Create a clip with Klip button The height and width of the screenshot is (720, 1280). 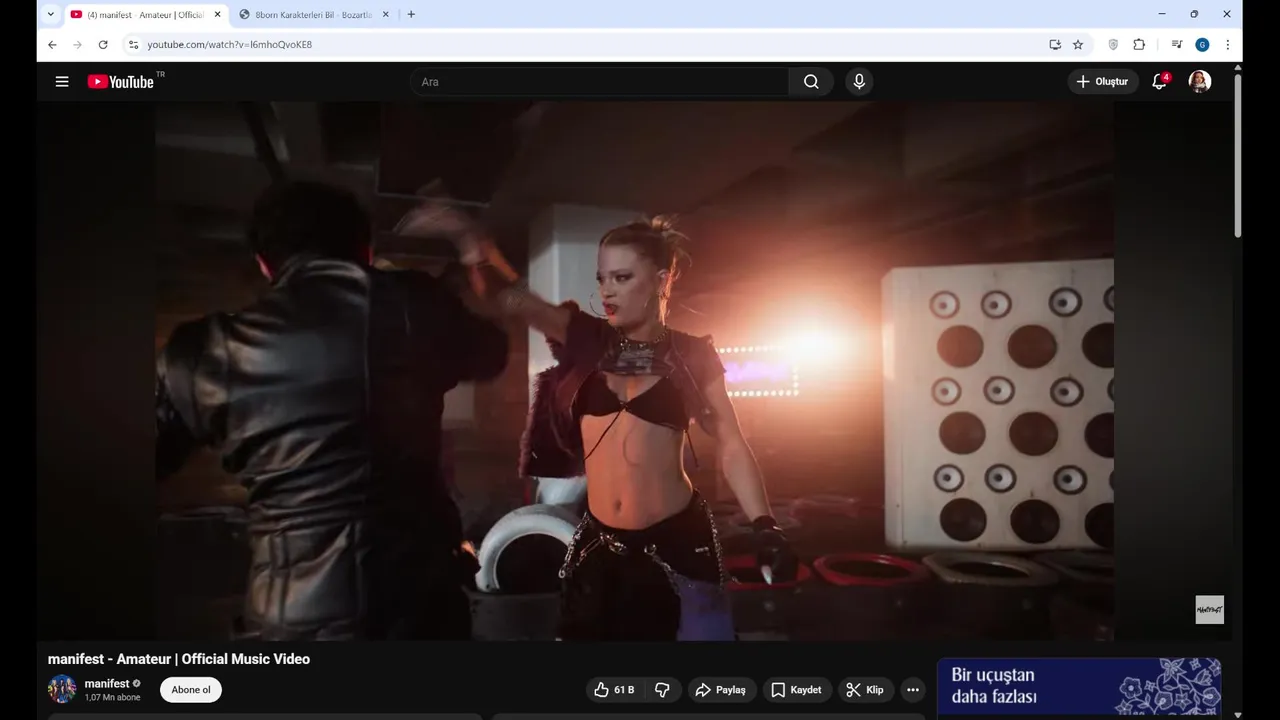(865, 690)
